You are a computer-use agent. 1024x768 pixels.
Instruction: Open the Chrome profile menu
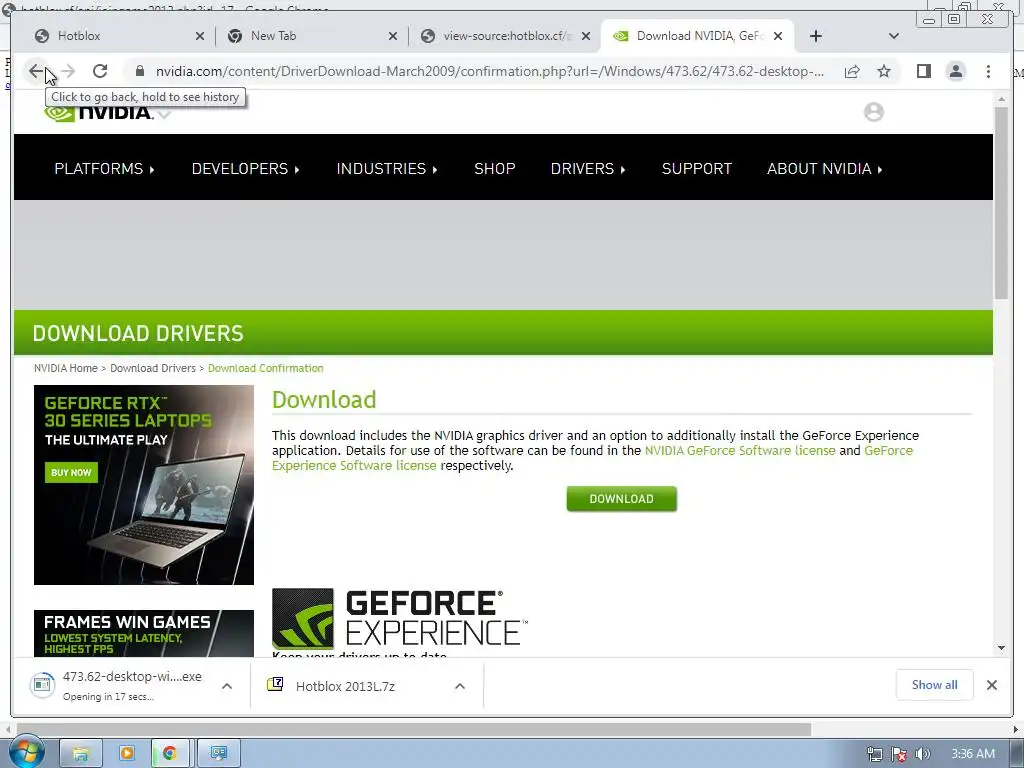(x=955, y=71)
